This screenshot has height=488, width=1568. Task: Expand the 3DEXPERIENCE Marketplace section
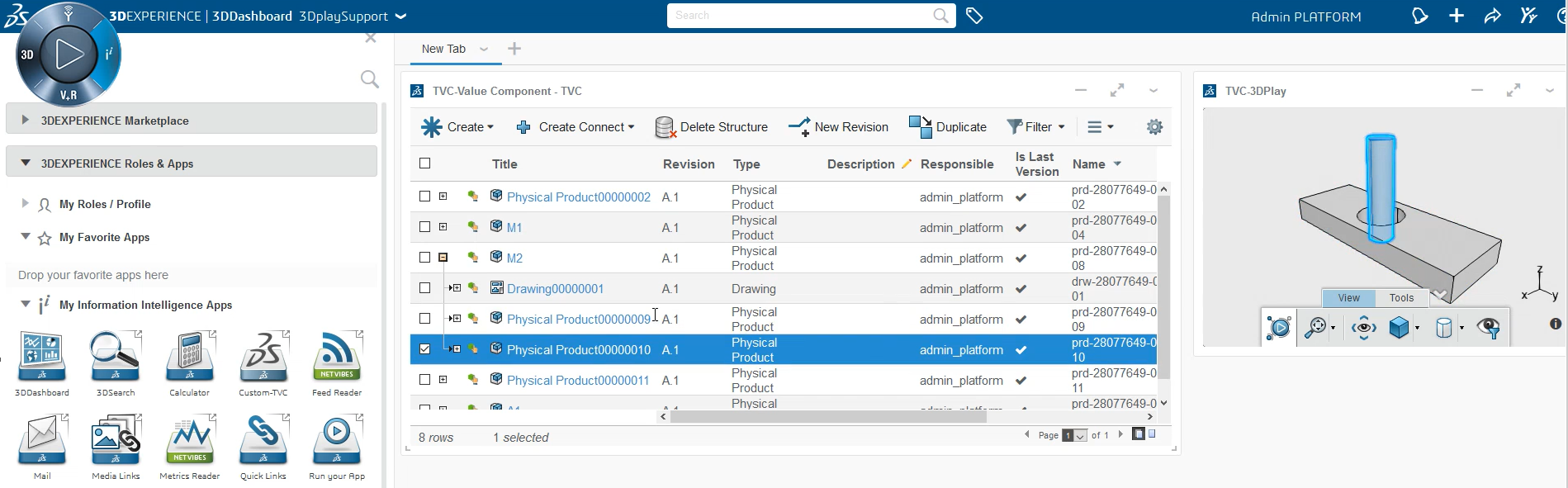click(x=26, y=121)
